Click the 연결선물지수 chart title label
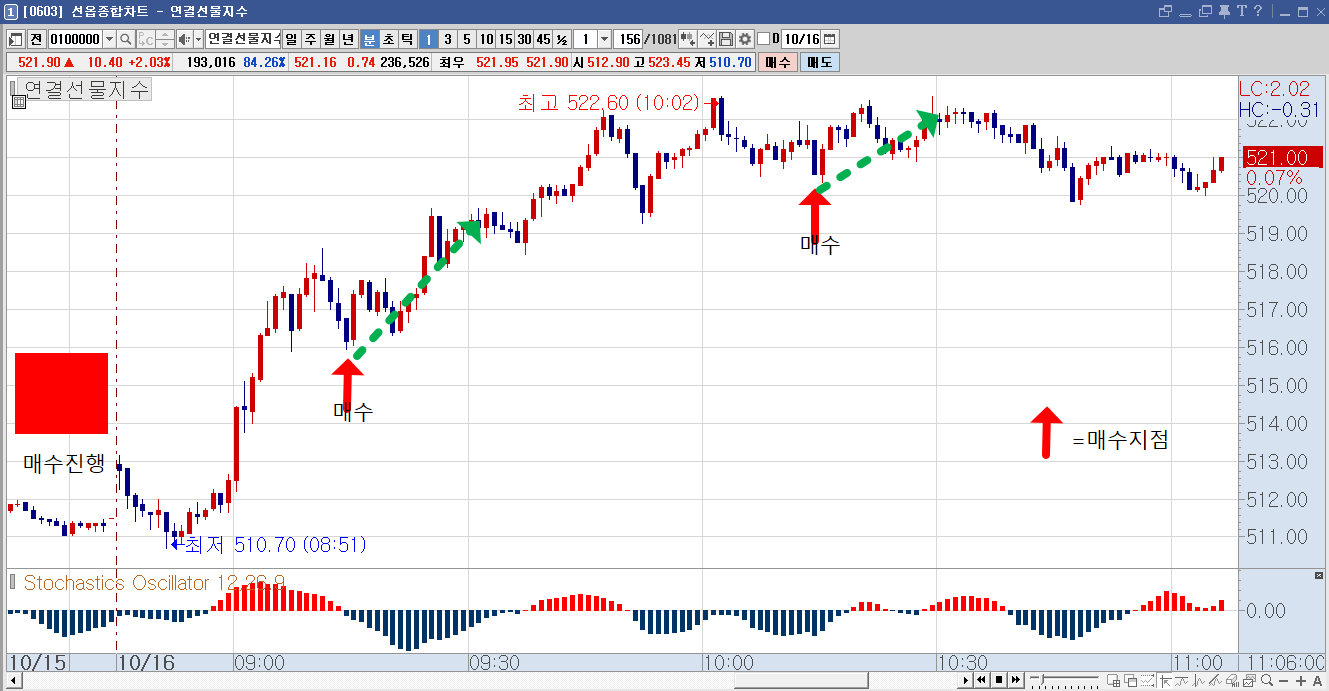This screenshot has width=1329, height=691. coord(85,89)
